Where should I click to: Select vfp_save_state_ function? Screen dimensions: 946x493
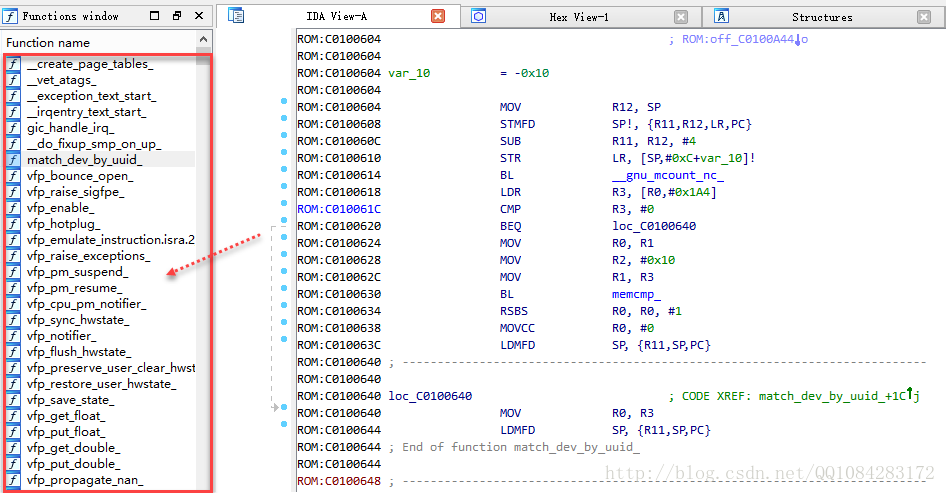pyautogui.click(x=71, y=400)
